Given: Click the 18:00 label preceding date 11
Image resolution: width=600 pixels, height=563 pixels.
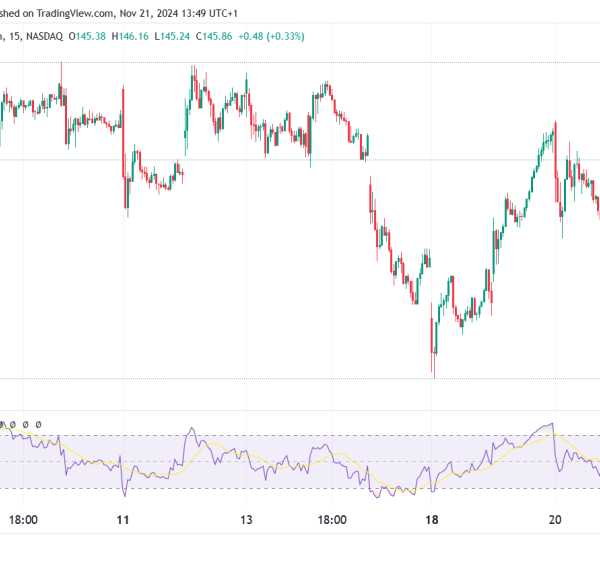Looking at the screenshot, I should [23, 520].
